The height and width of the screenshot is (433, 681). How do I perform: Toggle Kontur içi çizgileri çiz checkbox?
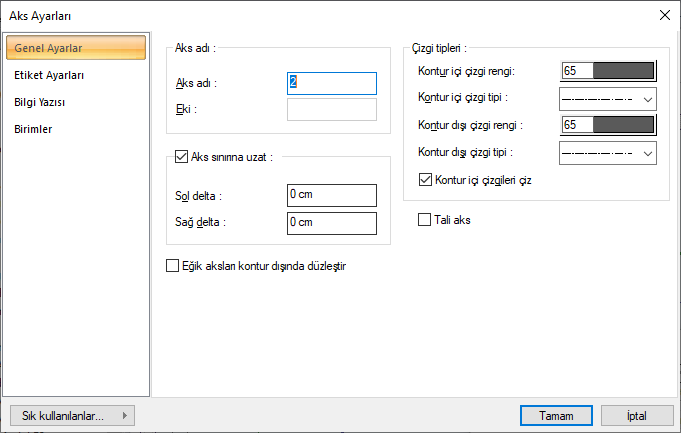[x=425, y=180]
